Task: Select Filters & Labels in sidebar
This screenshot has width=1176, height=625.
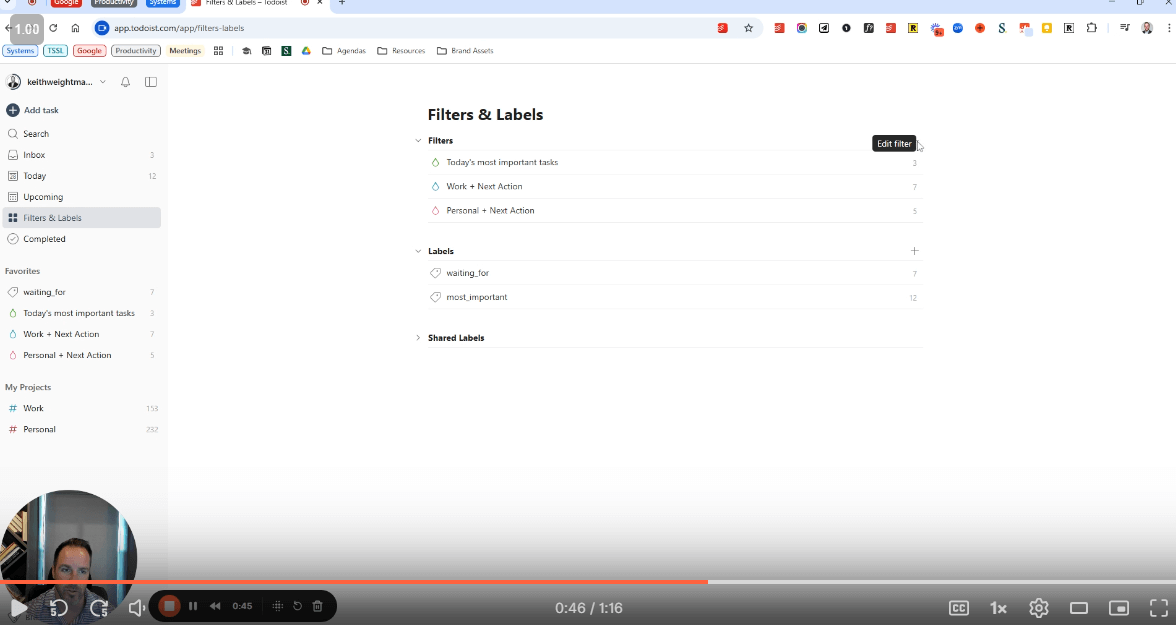Action: [x=81, y=218]
